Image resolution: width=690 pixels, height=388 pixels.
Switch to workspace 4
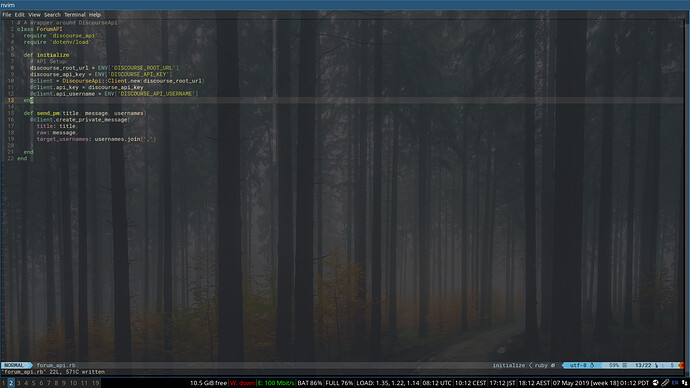[26, 383]
